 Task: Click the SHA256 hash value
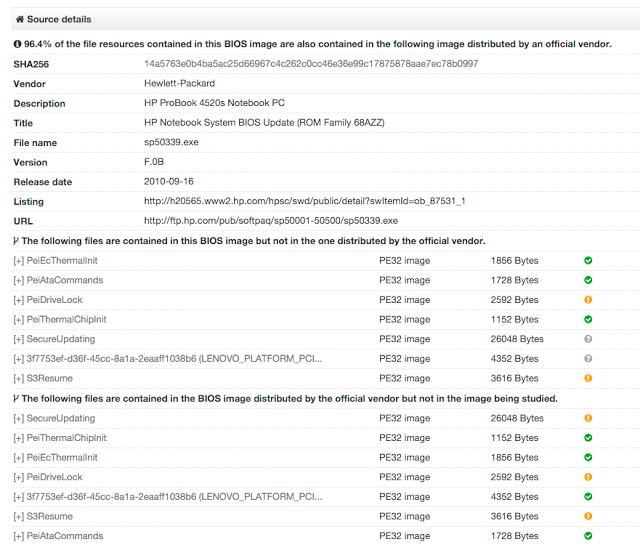[310, 64]
